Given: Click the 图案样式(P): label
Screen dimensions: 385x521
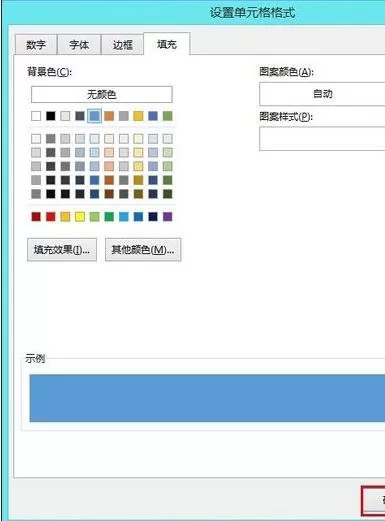Looking at the screenshot, I should (286, 117).
